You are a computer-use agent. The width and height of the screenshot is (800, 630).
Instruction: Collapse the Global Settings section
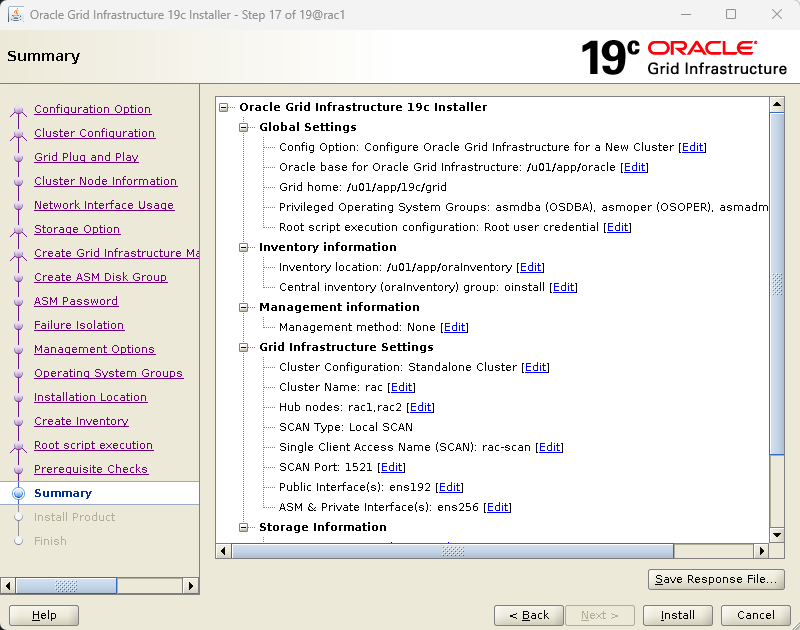(243, 127)
